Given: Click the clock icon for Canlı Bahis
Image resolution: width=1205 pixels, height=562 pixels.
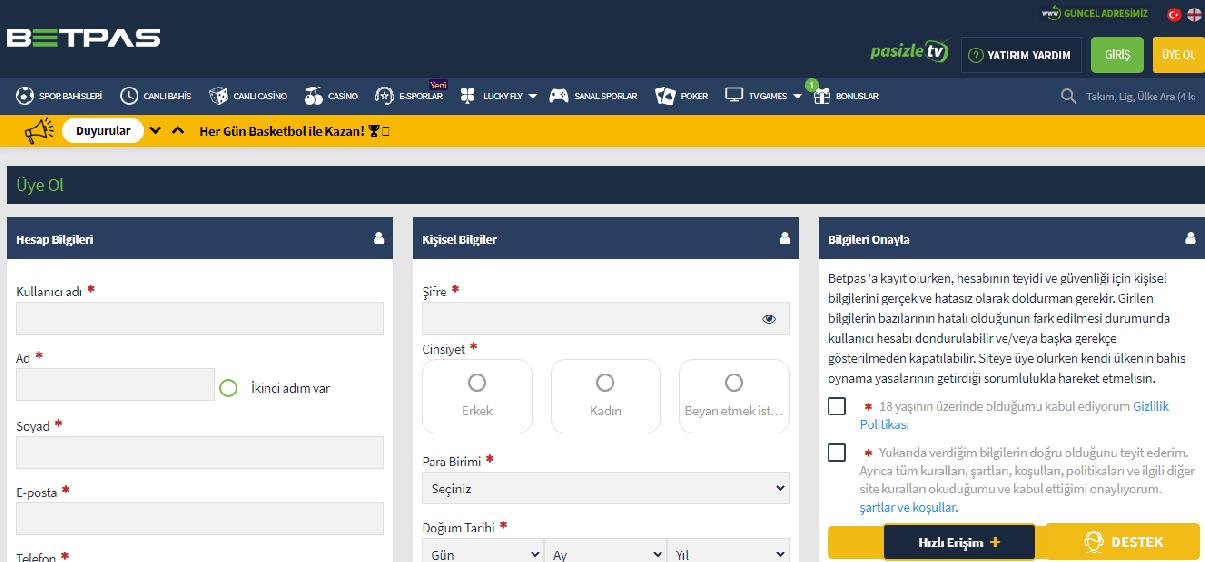Looking at the screenshot, I should point(129,96).
